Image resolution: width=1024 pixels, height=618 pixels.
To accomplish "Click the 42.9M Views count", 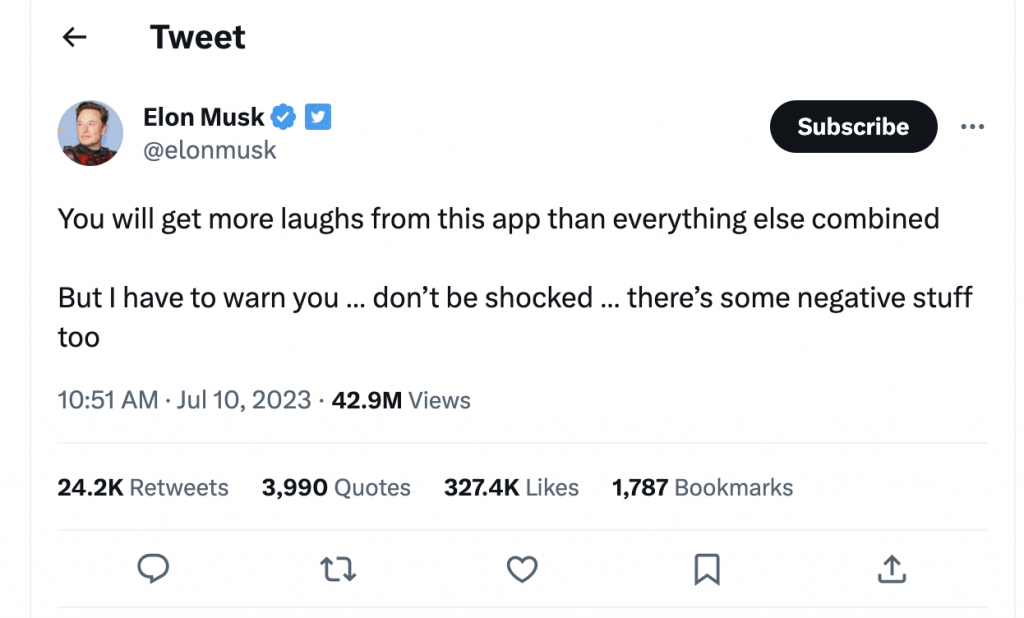I will coord(400,400).
